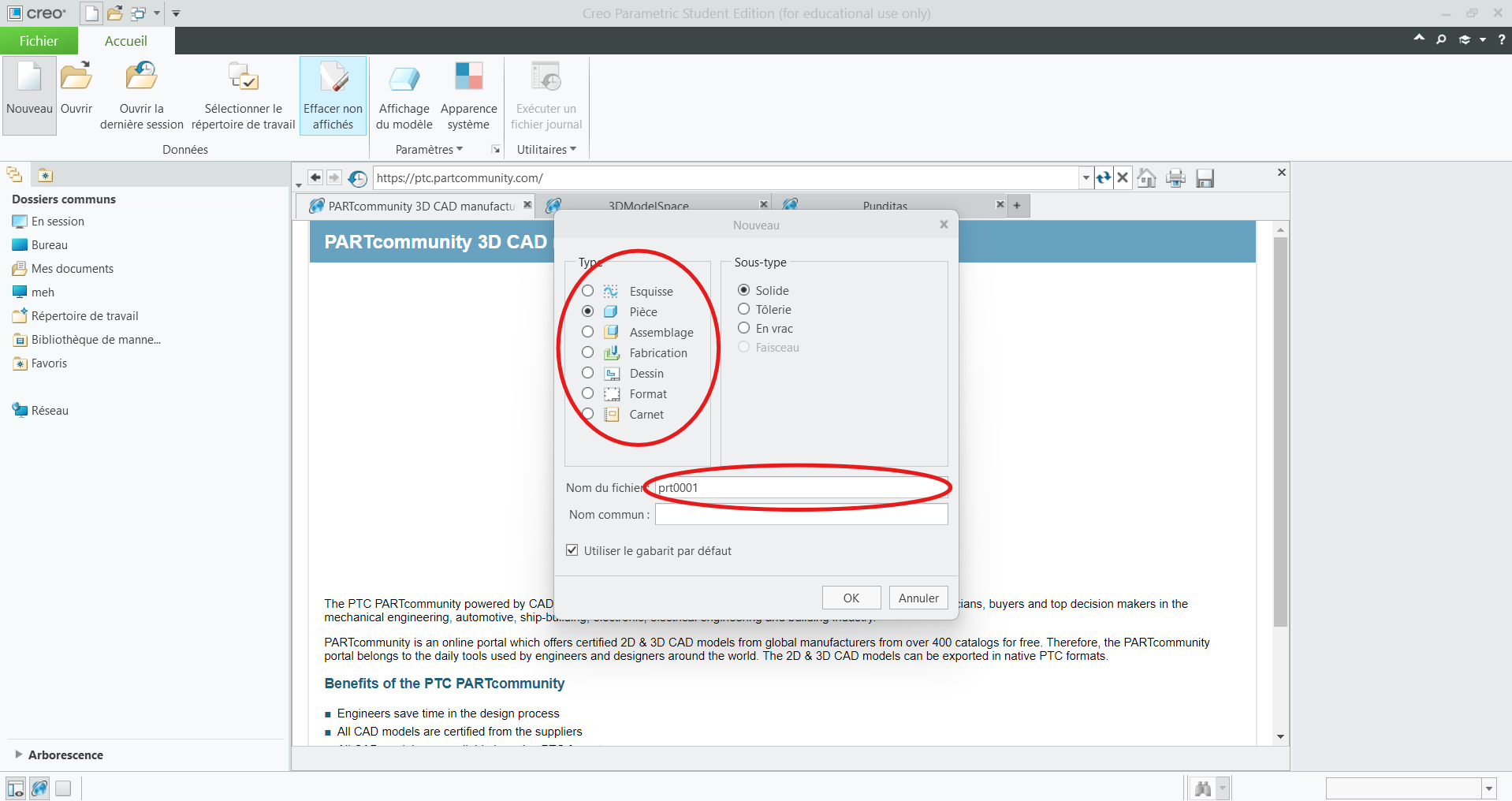The image size is (1512, 801).
Task: Click Annuler to cancel dialog
Action: [918, 598]
